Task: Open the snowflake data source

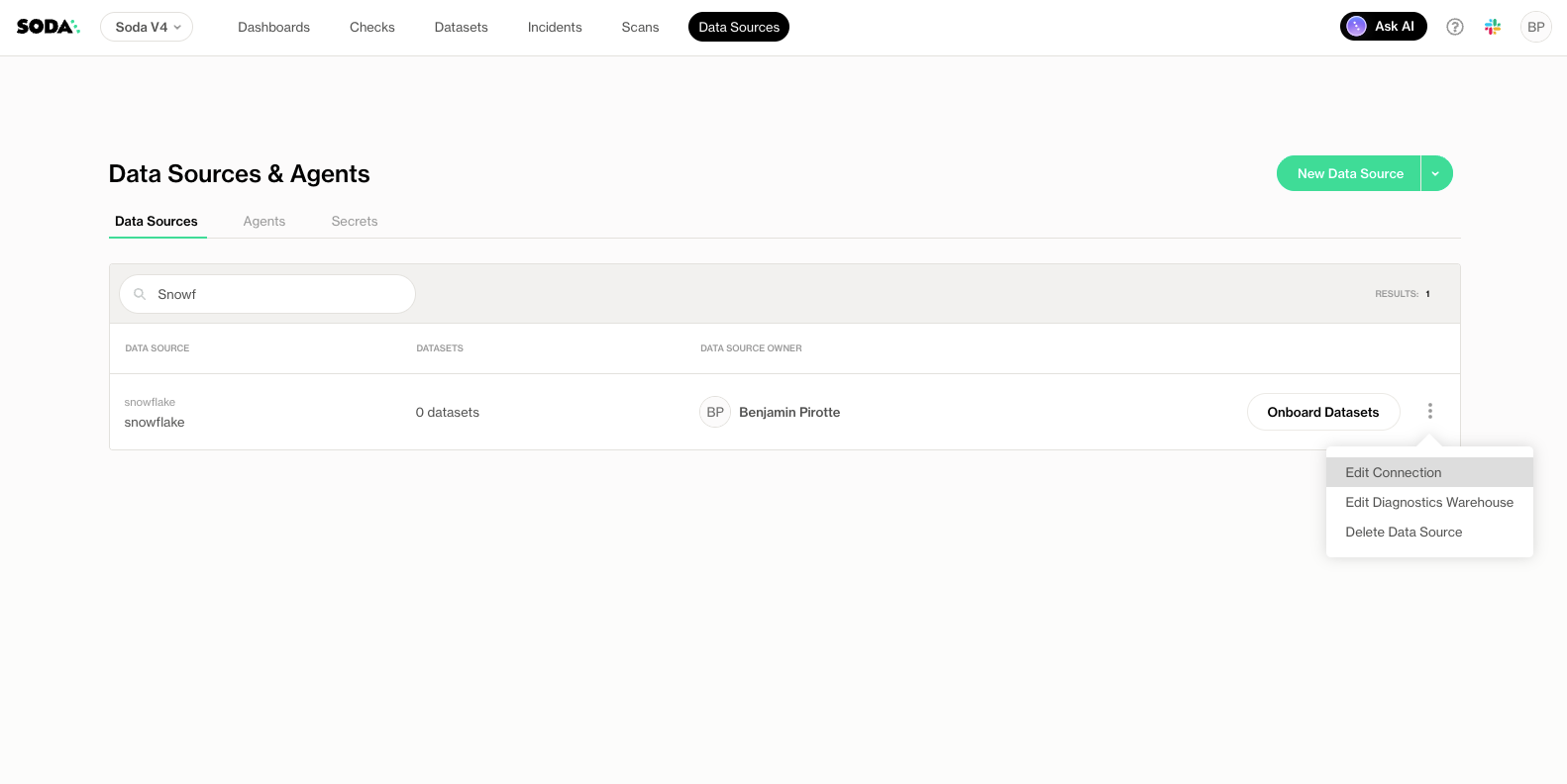Action: (155, 422)
